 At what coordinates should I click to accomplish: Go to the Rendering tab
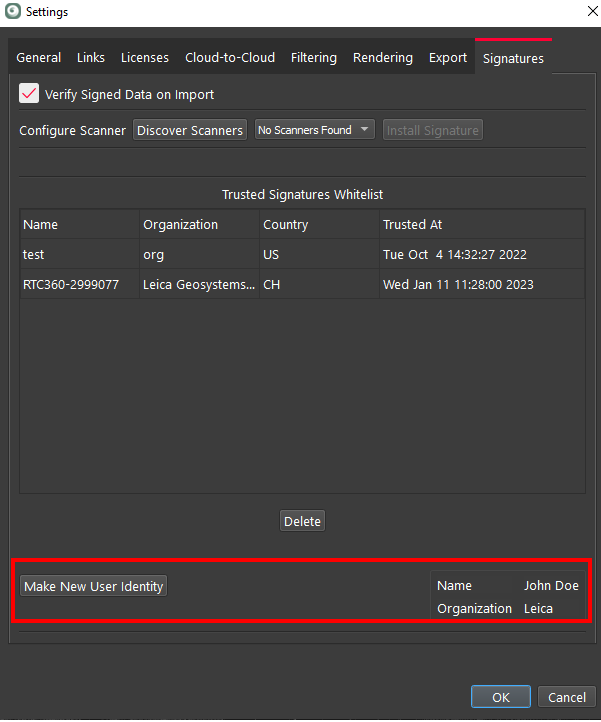point(383,58)
